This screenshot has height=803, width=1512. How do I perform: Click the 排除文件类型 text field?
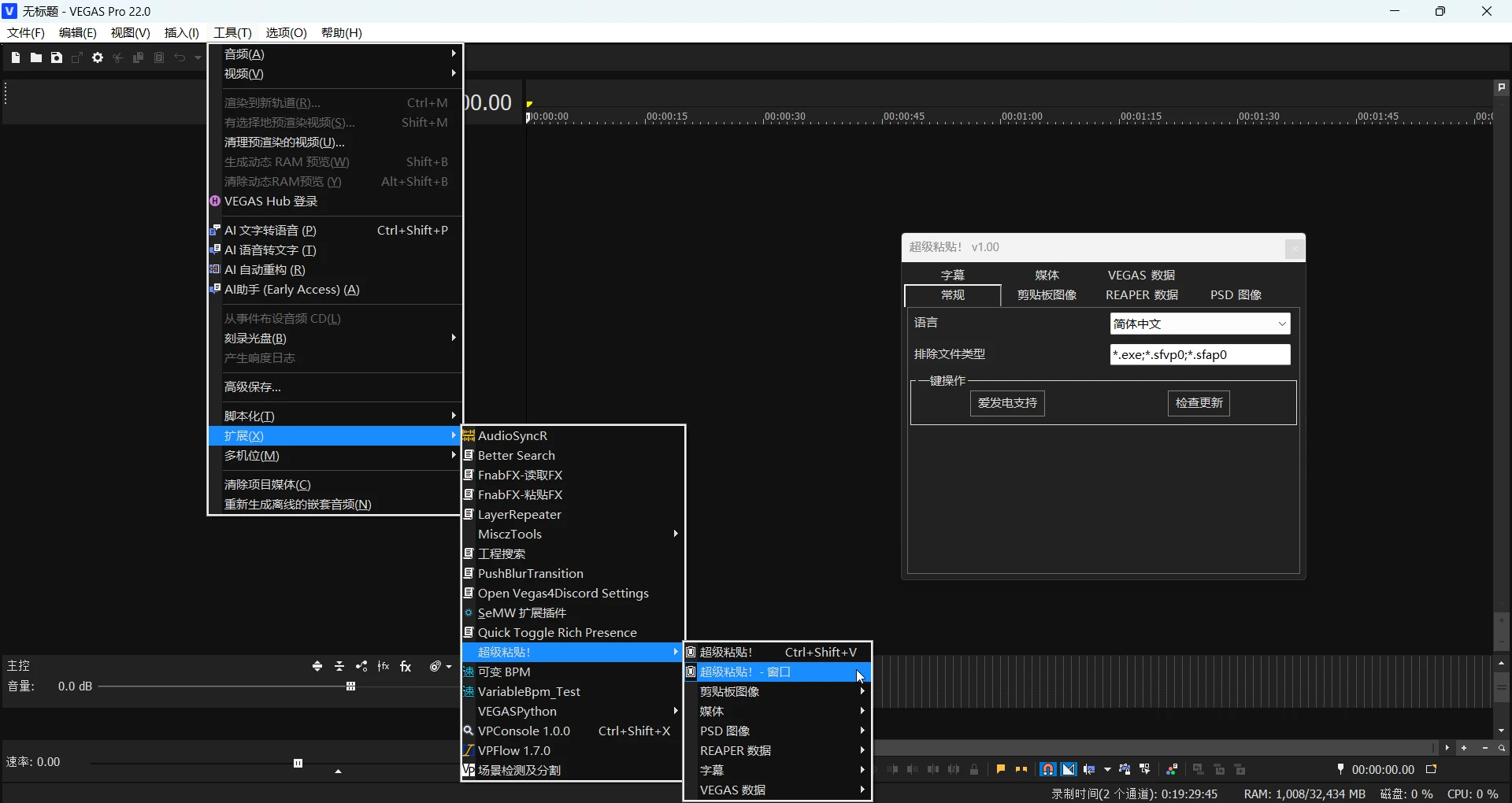click(1199, 354)
